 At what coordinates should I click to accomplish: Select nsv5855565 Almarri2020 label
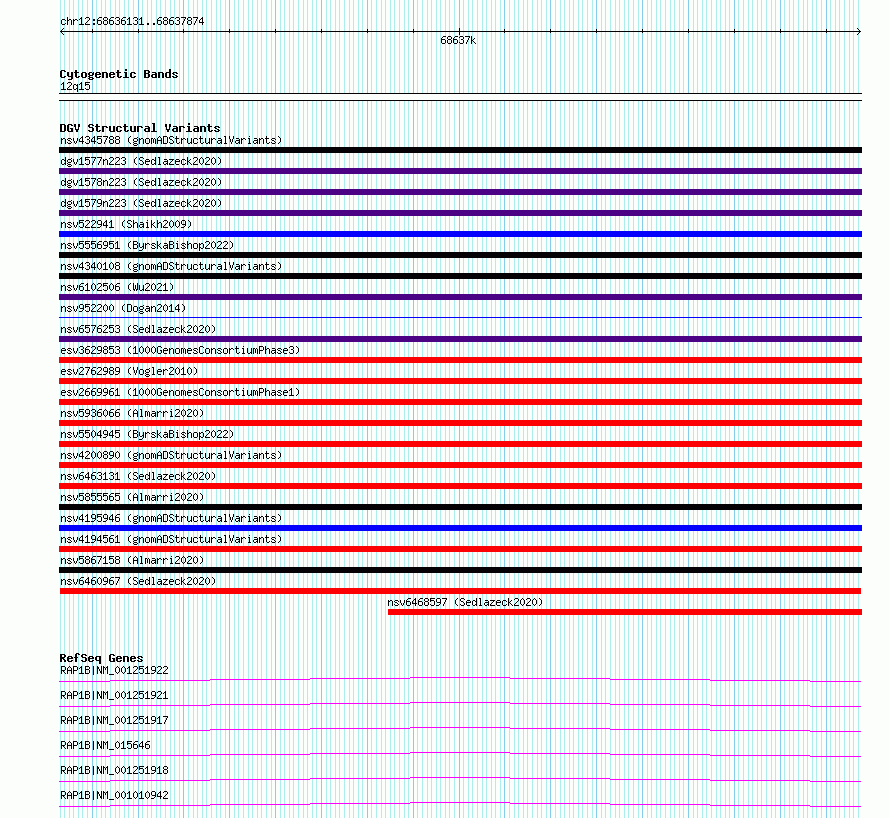coord(132,497)
